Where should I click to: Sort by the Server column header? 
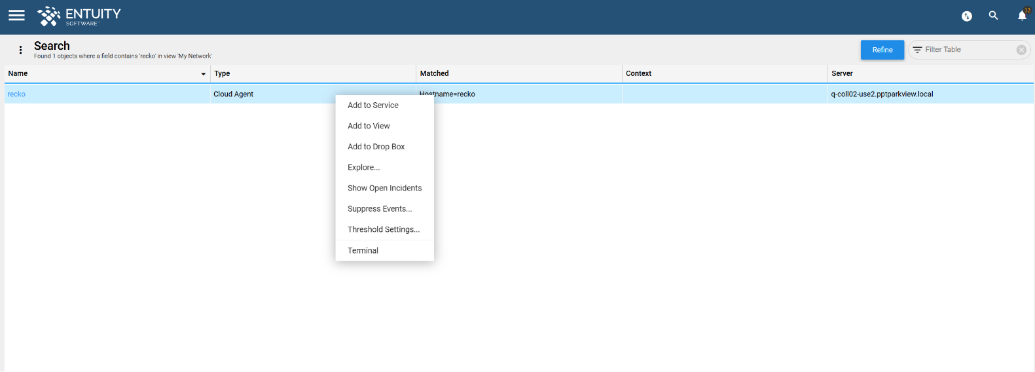(931, 74)
